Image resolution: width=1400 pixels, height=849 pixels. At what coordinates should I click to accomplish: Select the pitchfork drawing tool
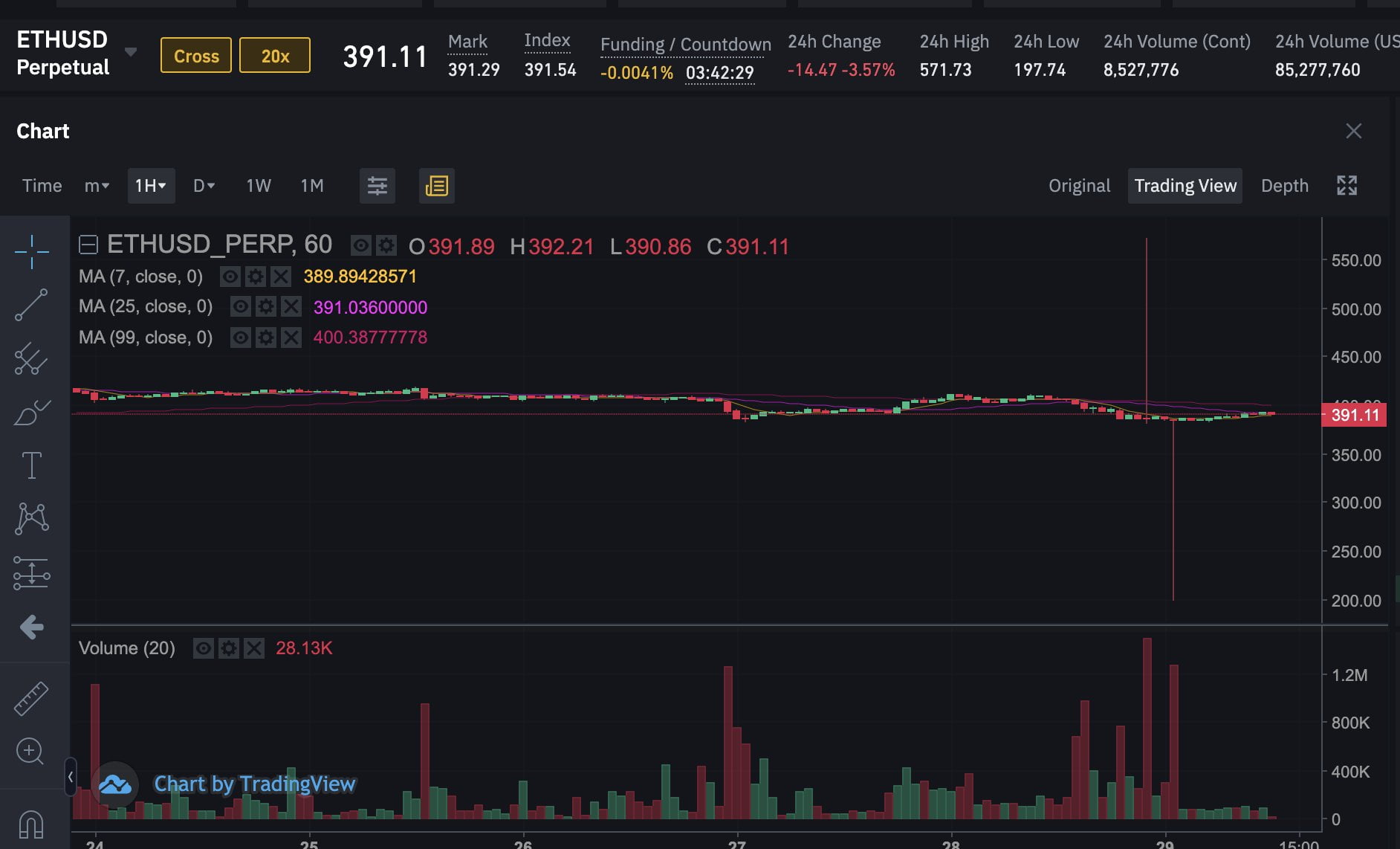tap(31, 358)
